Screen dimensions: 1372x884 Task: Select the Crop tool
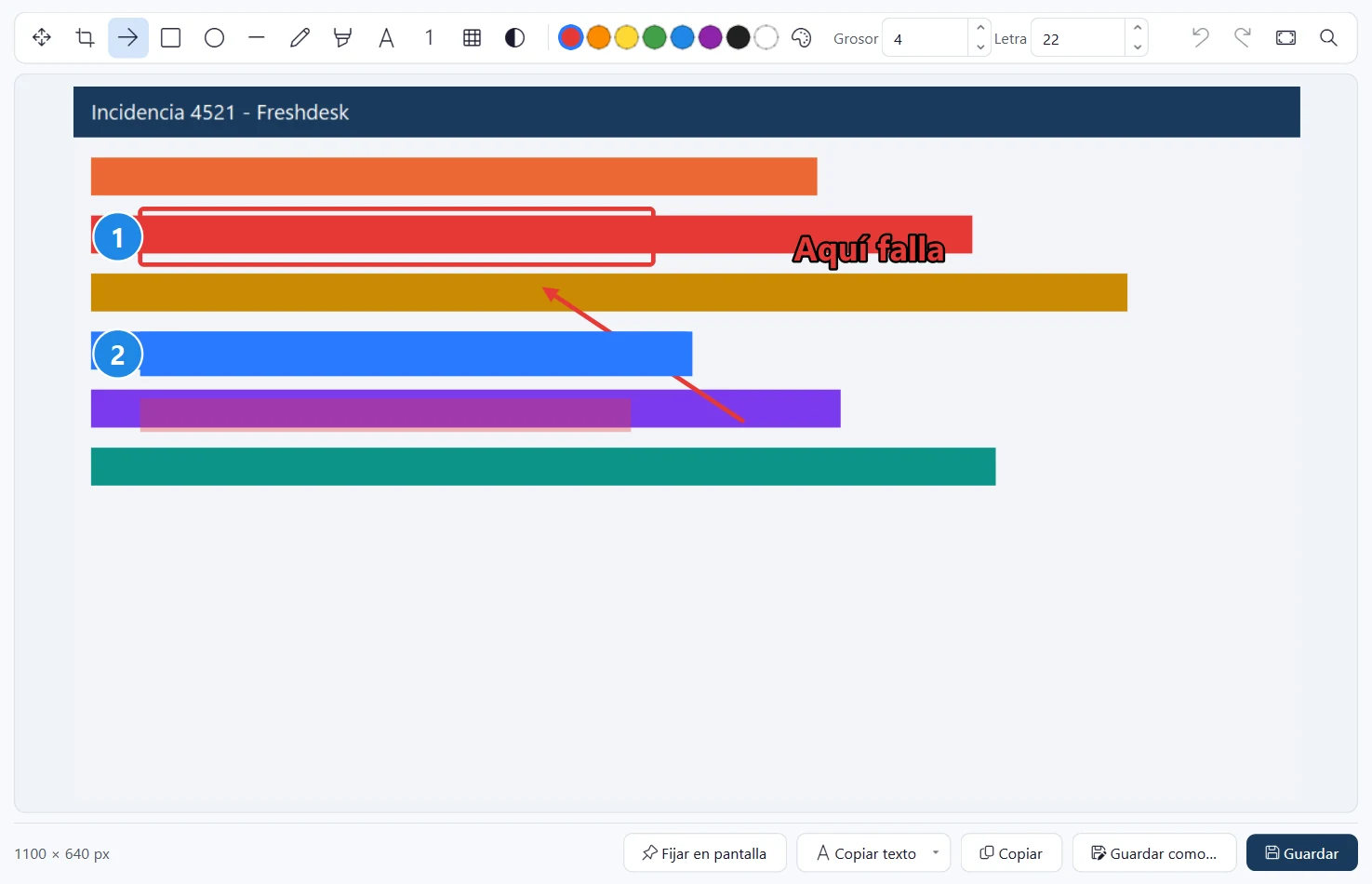[85, 38]
